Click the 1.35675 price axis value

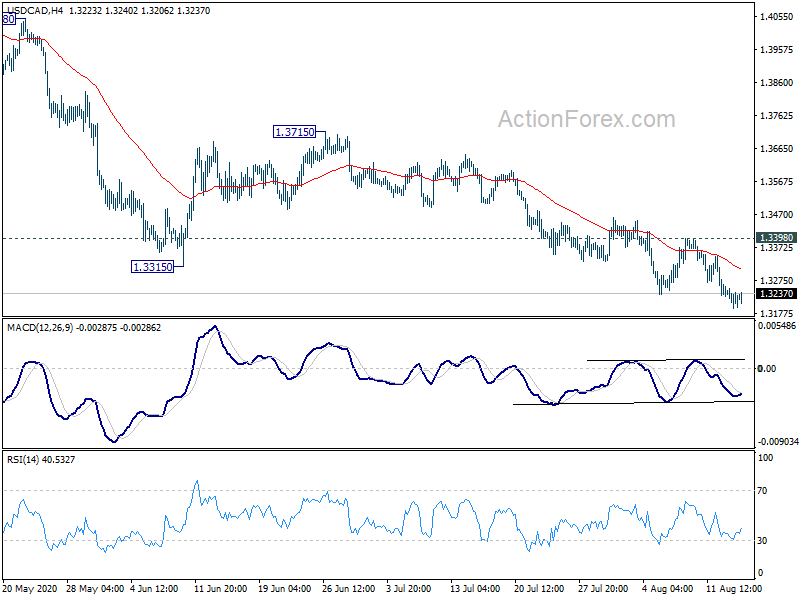[x=777, y=182]
